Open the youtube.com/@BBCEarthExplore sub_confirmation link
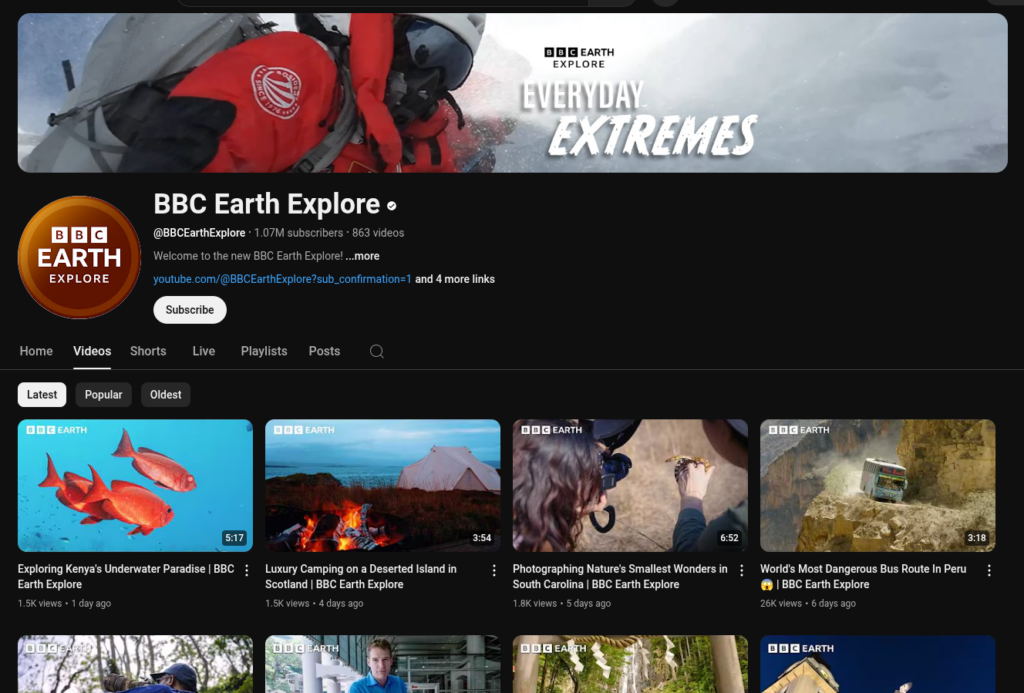The image size is (1024, 693). 282,279
